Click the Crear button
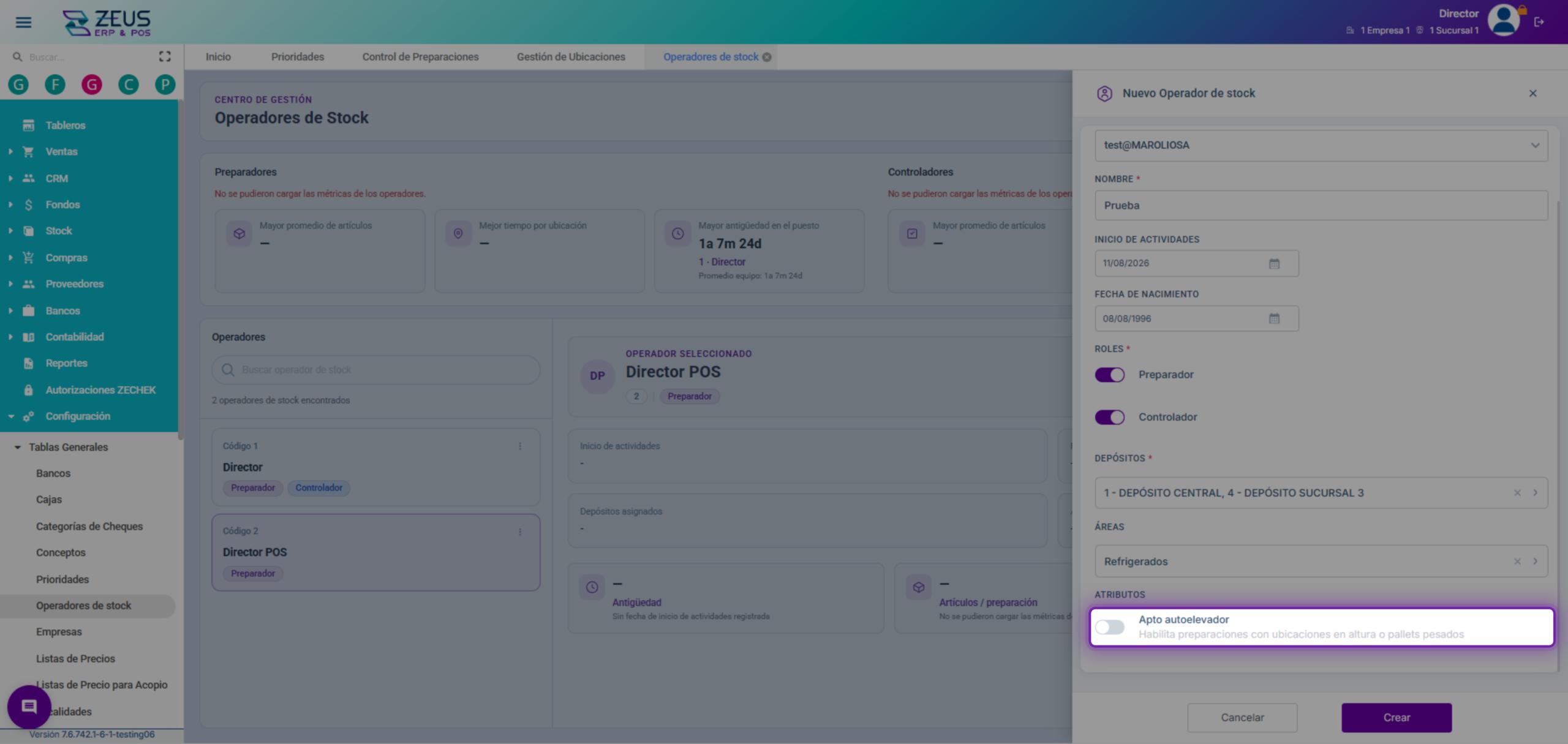Image resolution: width=1568 pixels, height=744 pixels. click(x=1396, y=718)
